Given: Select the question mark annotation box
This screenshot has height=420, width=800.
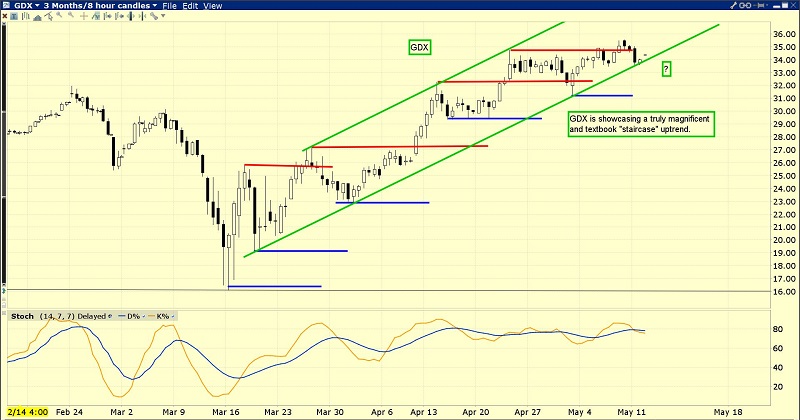Looking at the screenshot, I should pos(666,69).
